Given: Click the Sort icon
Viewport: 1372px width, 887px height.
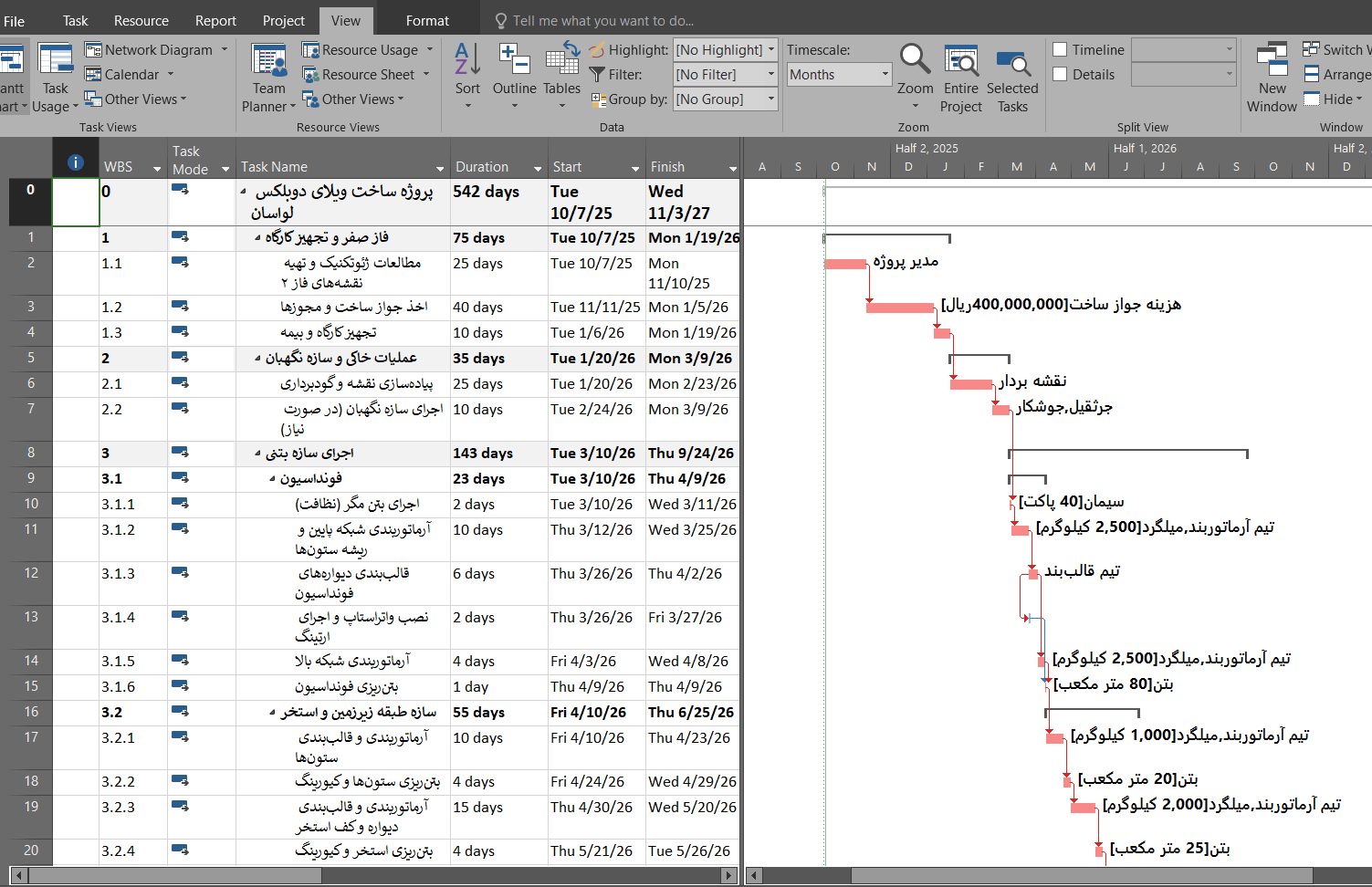Looking at the screenshot, I should 467,60.
